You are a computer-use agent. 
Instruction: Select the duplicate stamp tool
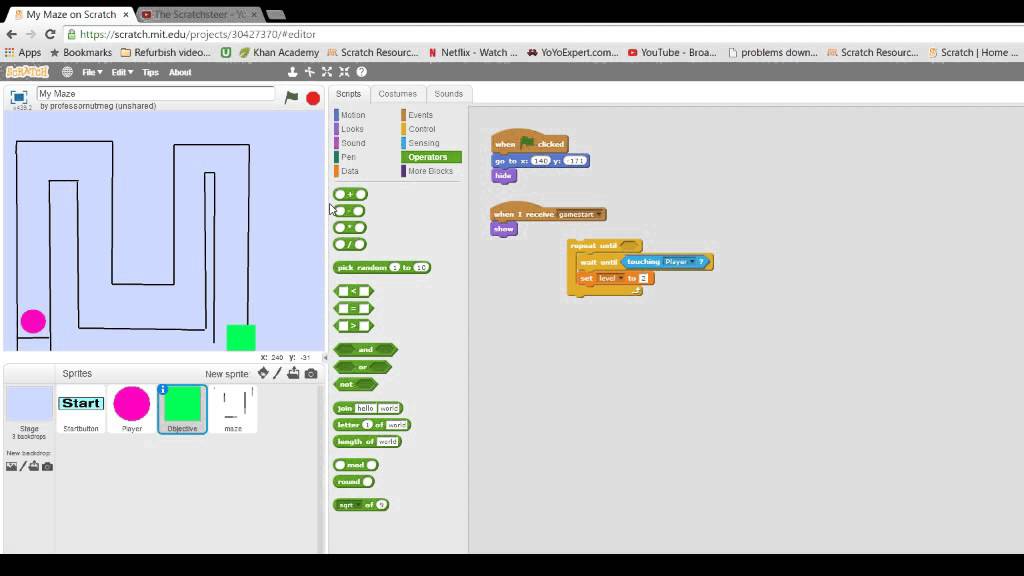coord(293,72)
